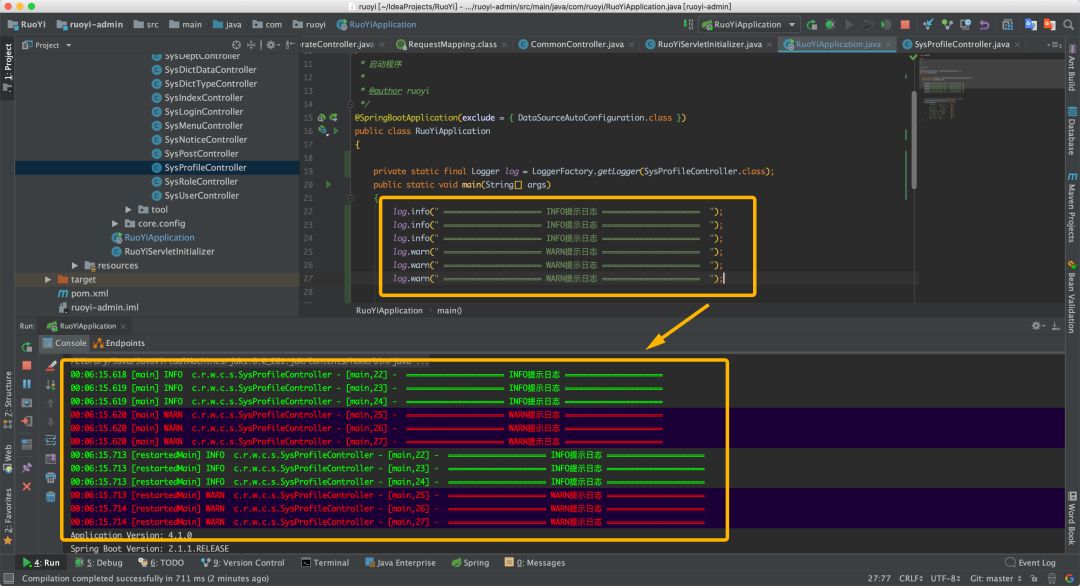Open Project panel settings gear
1080x586 pixels.
tap(272, 45)
